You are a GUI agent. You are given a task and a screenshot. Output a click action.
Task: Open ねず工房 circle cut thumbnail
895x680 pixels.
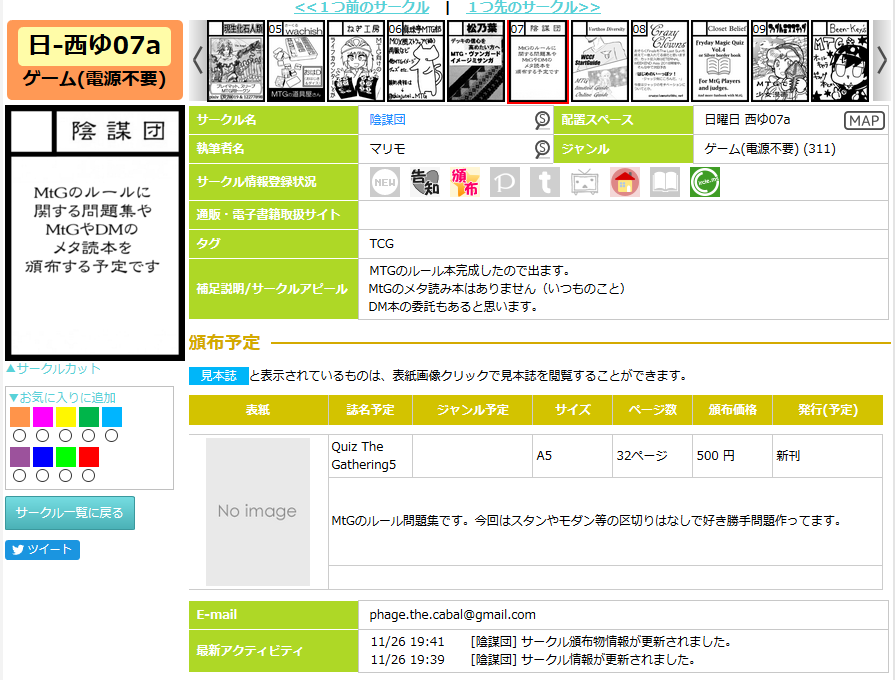pyautogui.click(x=356, y=61)
